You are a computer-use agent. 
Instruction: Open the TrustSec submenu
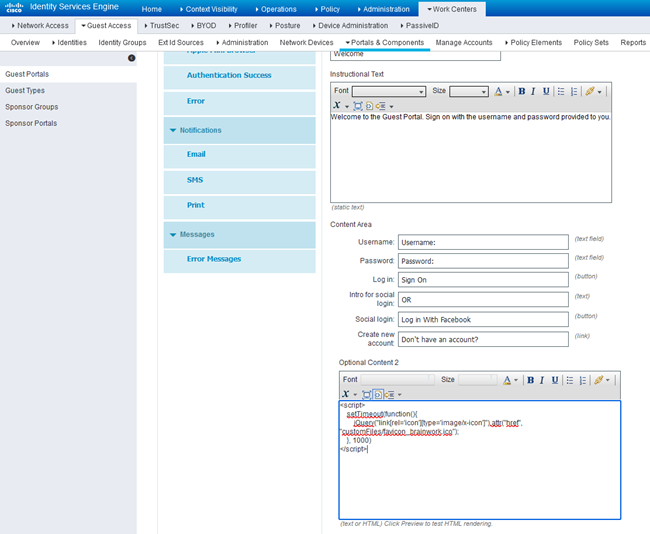(x=164, y=26)
